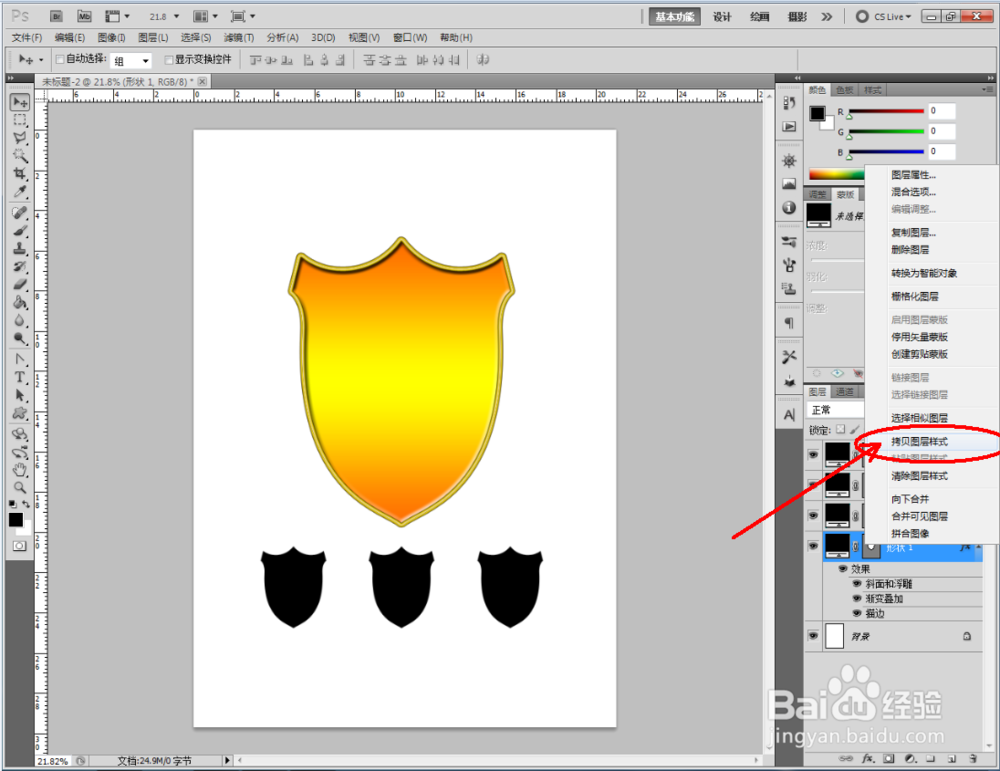Toggle visibility of 渐变叠加 effect
The width and height of the screenshot is (1000, 771).
(857, 598)
